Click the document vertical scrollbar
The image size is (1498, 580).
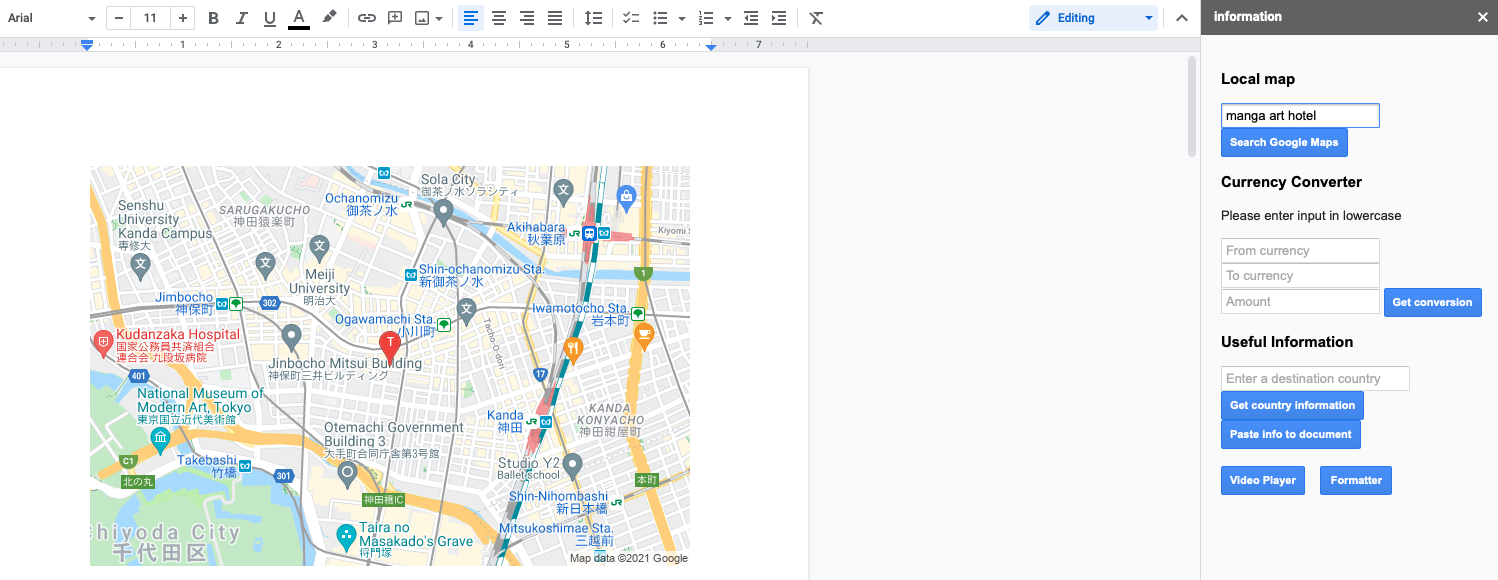(x=1191, y=106)
